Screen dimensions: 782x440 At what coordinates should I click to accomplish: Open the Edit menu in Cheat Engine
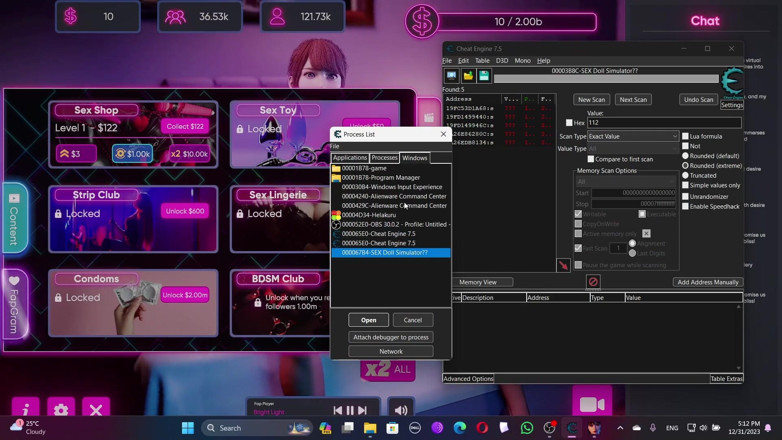463,60
